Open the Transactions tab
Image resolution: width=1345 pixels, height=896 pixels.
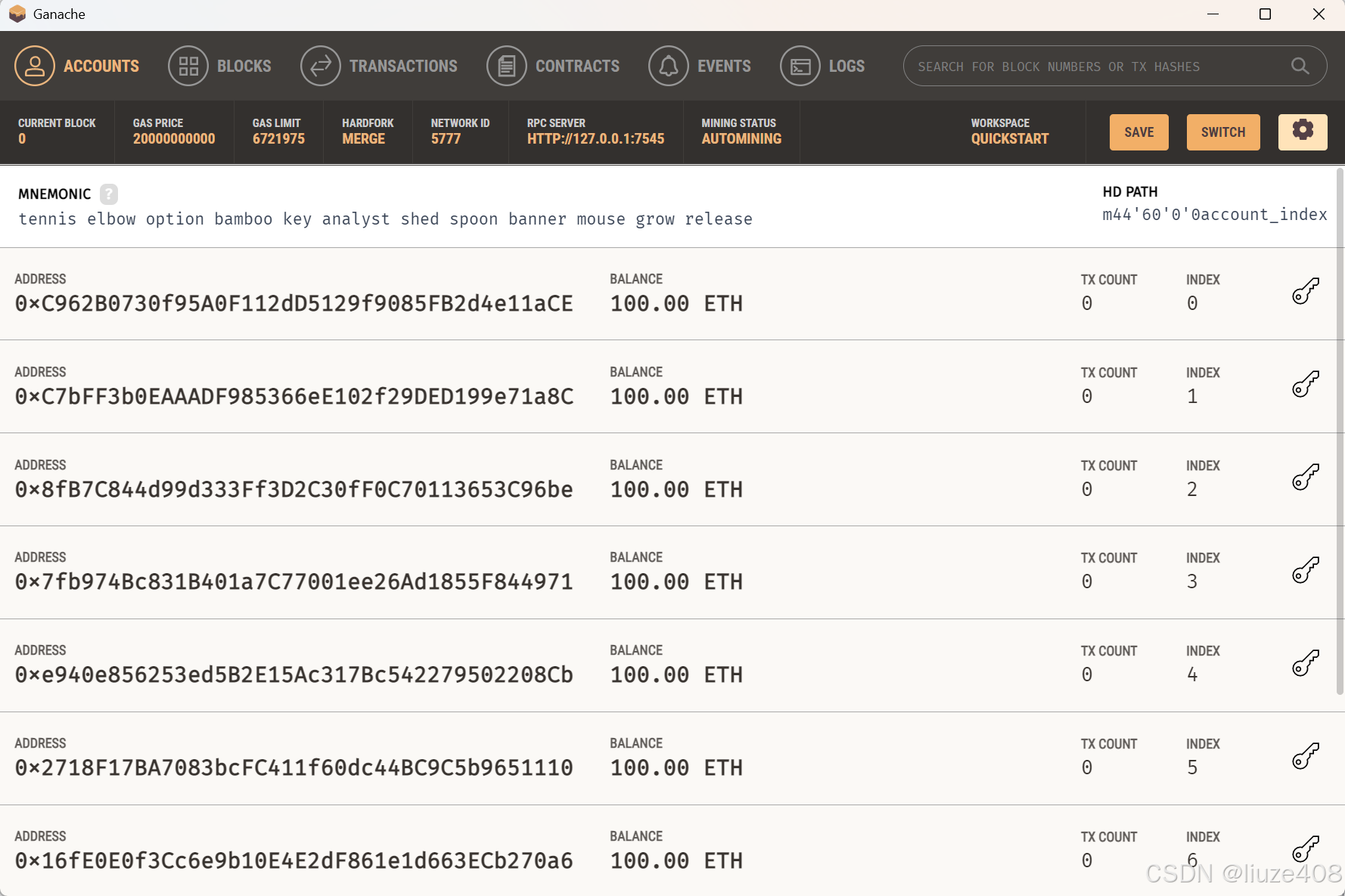point(379,67)
